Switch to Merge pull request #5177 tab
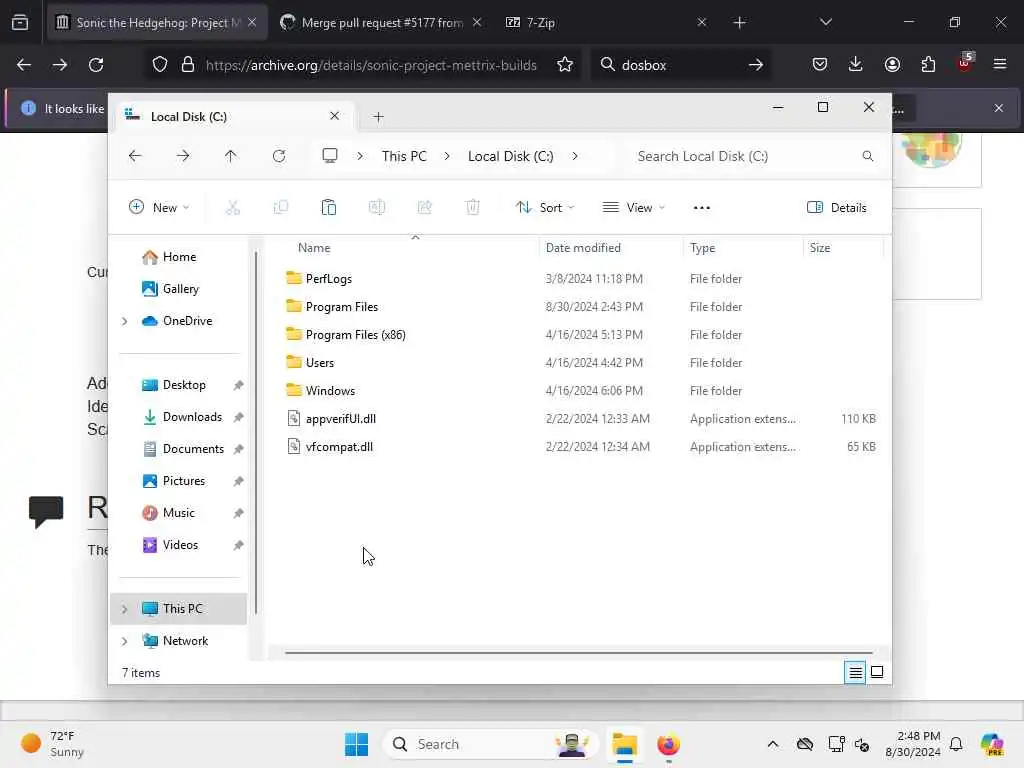The height and width of the screenshot is (768, 1024). [380, 23]
